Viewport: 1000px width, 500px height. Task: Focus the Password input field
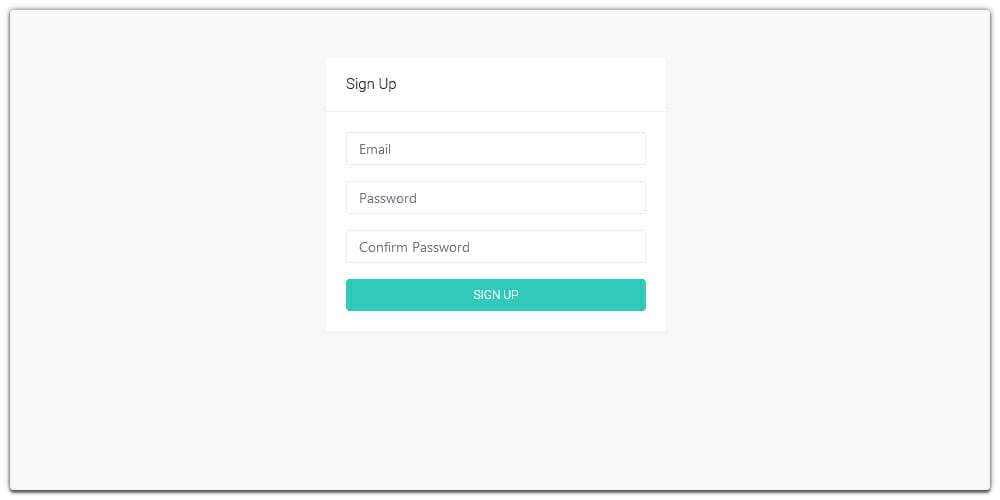click(496, 198)
